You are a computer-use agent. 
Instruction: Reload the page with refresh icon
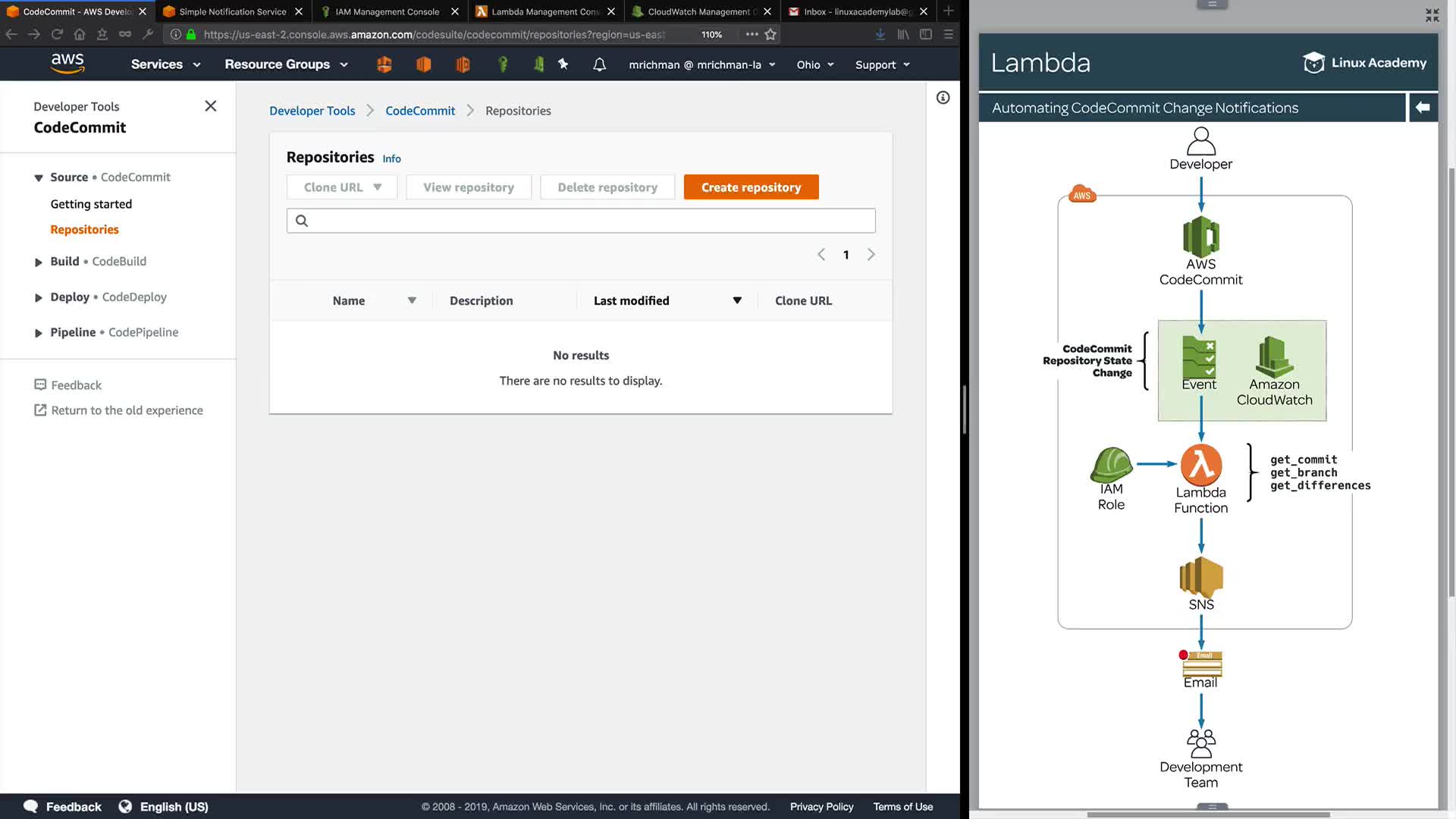tap(57, 34)
